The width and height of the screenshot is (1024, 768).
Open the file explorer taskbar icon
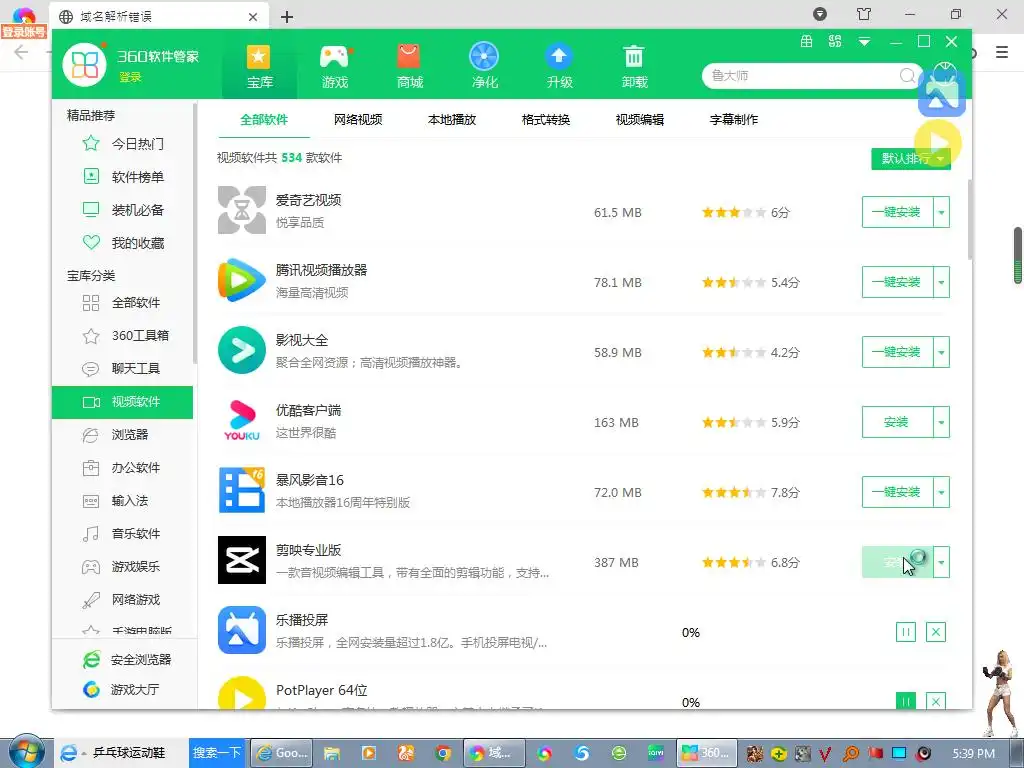pyautogui.click(x=332, y=754)
